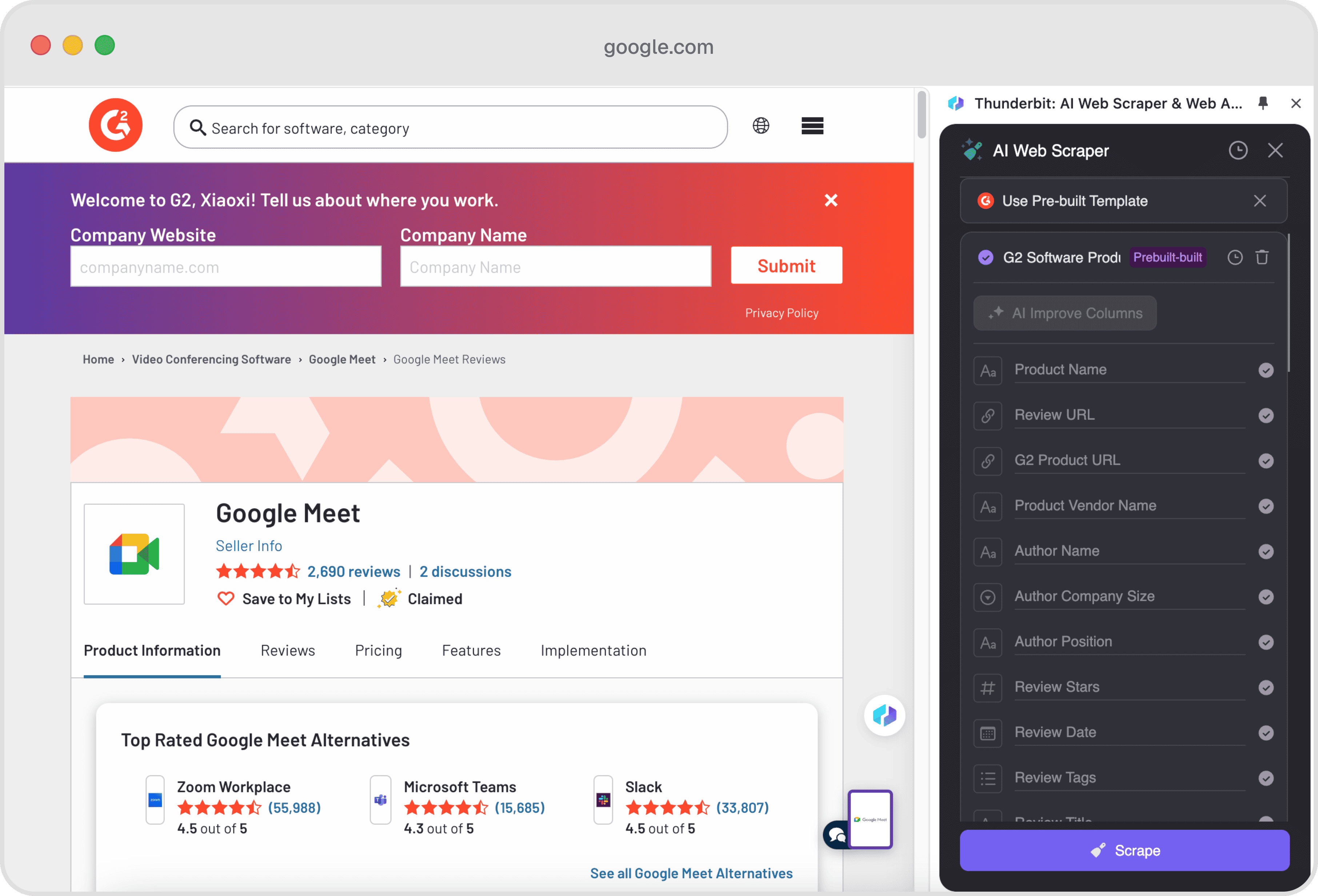
Task: Click the purple check next to G2 Software
Action: coord(986,257)
